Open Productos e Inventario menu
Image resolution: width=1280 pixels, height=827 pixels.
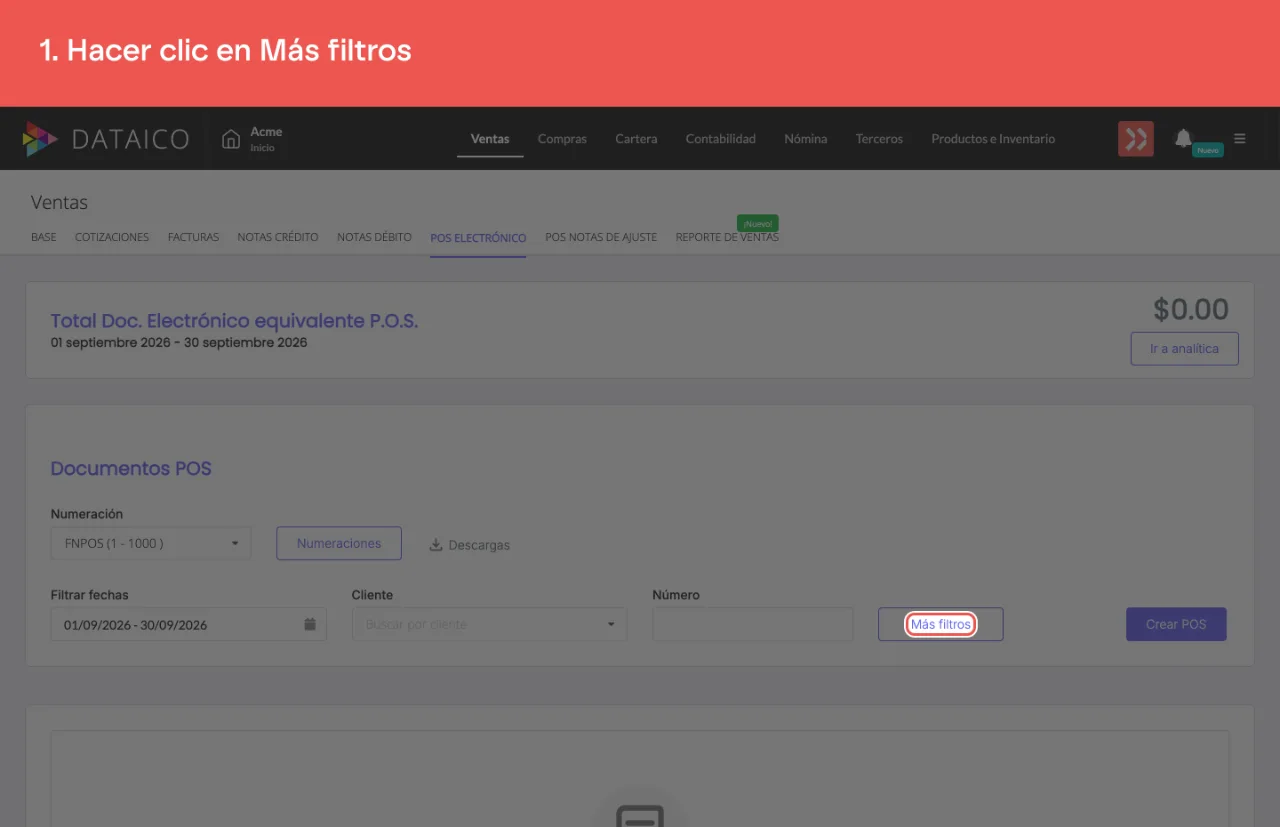pos(993,139)
